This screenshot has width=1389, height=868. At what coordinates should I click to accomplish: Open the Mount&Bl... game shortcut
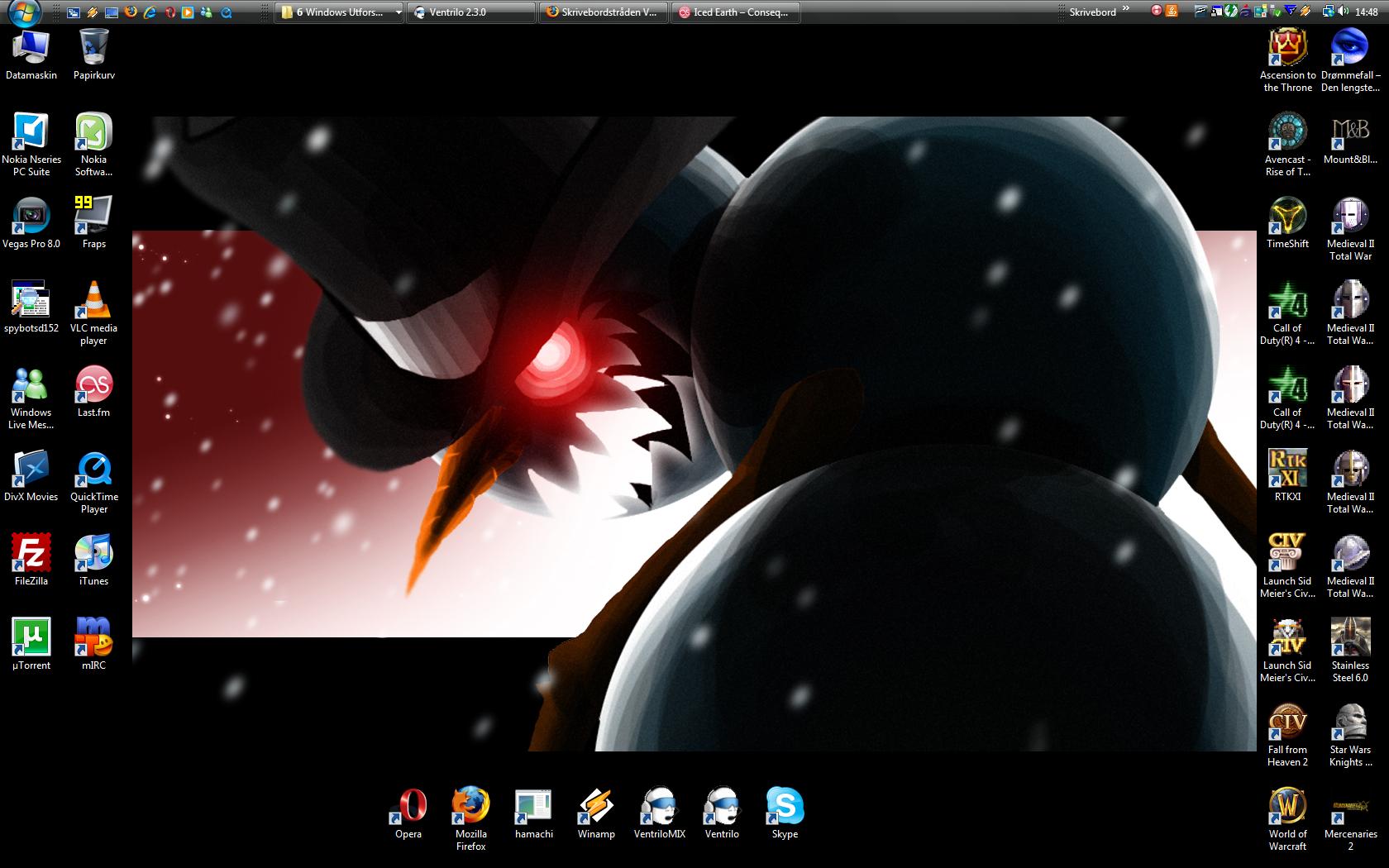tap(1351, 139)
